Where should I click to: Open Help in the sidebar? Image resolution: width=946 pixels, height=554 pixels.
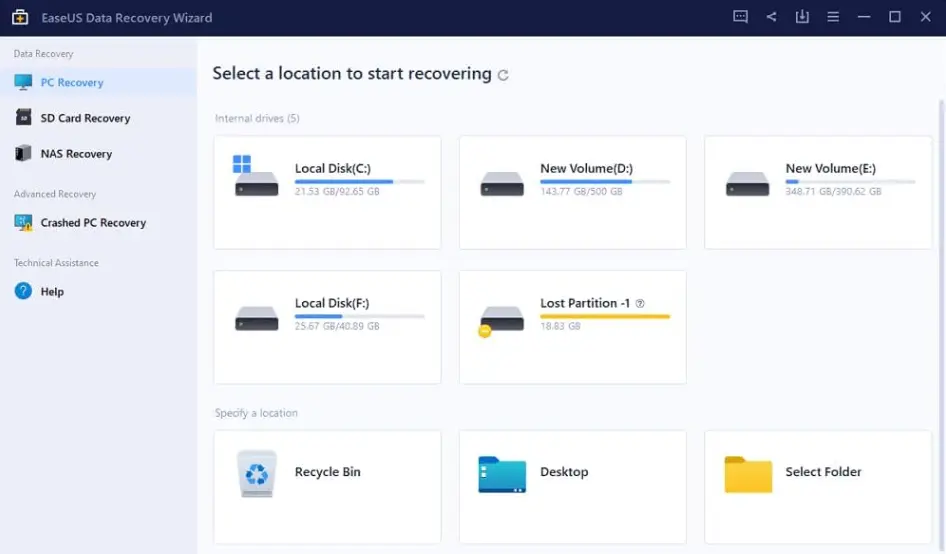(x=98, y=291)
